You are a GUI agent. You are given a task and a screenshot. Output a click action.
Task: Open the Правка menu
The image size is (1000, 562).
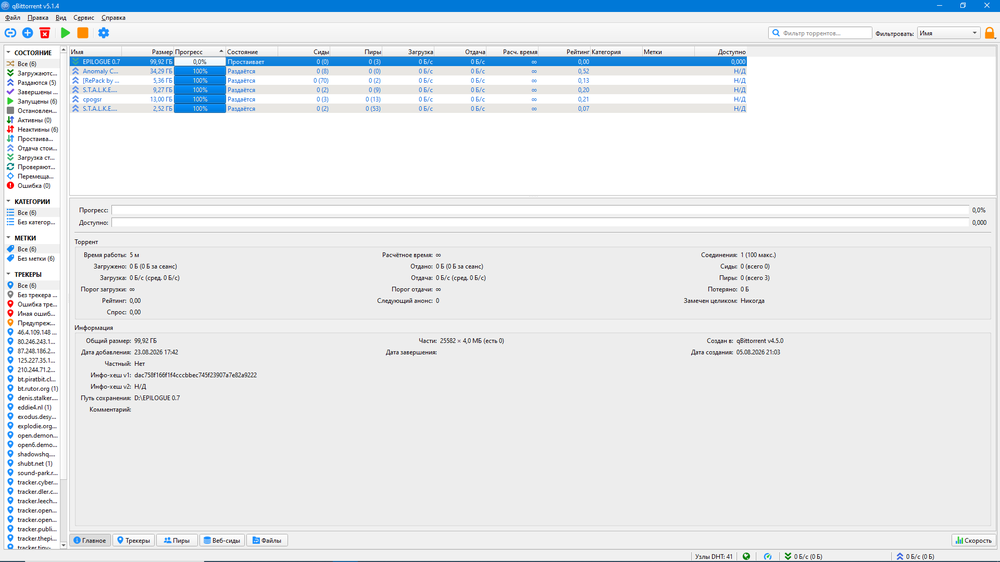pyautogui.click(x=38, y=18)
